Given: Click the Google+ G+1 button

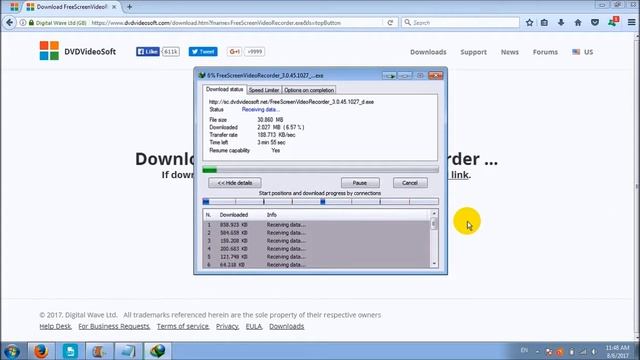Looking at the screenshot, I should coord(234,51).
